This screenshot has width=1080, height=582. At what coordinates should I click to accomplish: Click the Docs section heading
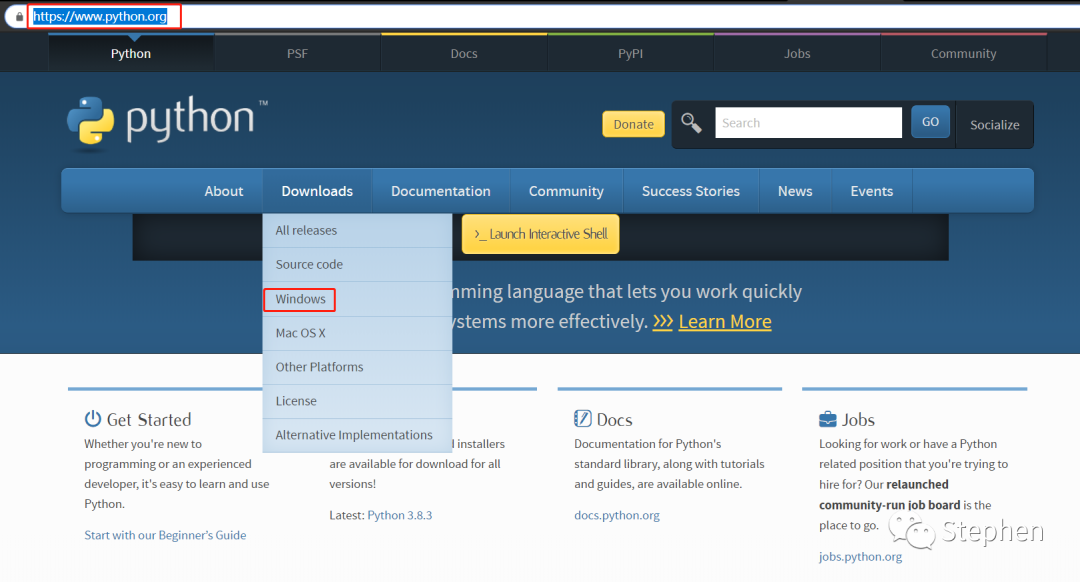(x=614, y=419)
